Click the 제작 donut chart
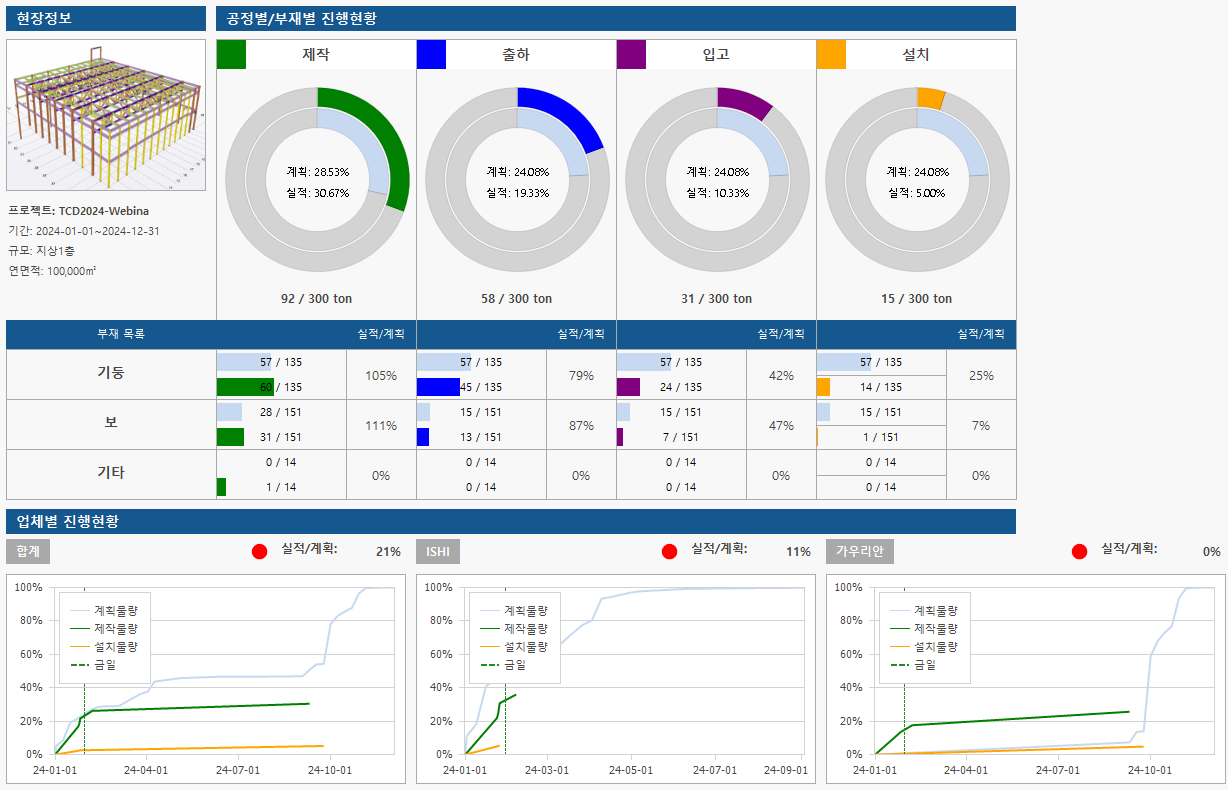The image size is (1228, 790). click(x=317, y=179)
